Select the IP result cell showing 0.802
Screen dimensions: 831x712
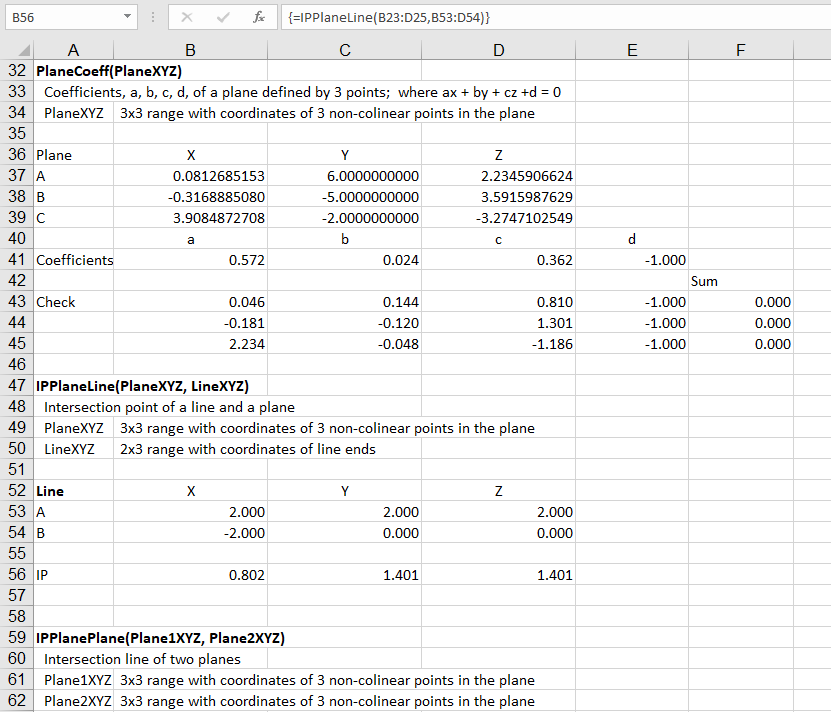click(190, 575)
